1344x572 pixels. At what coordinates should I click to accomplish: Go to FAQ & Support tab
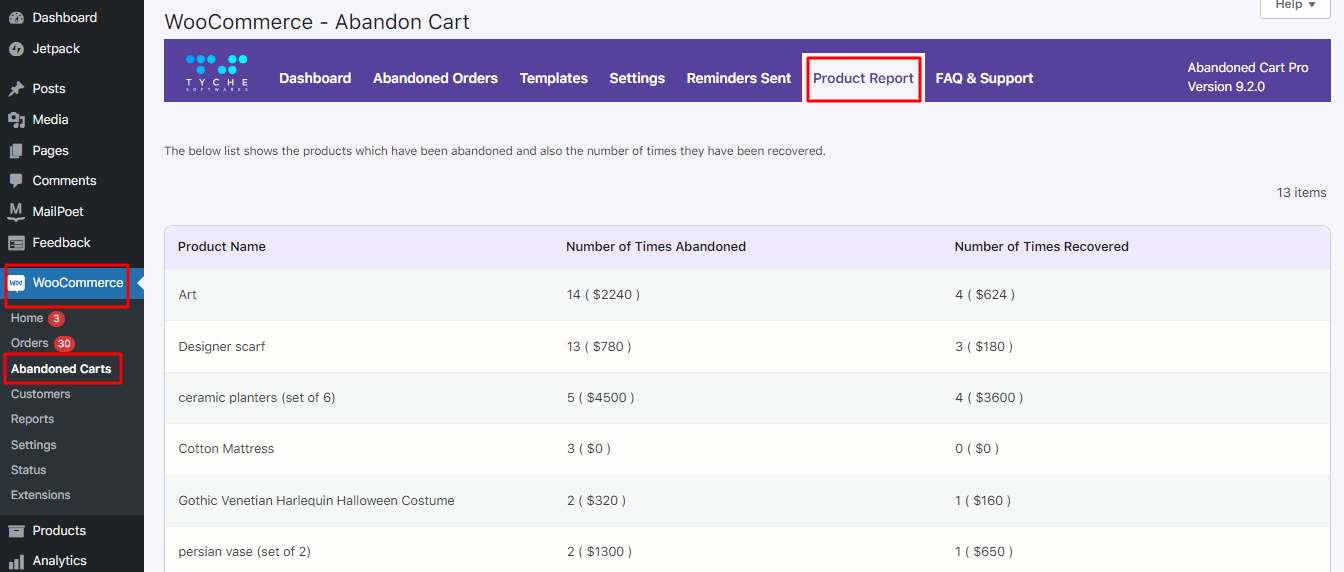click(984, 78)
